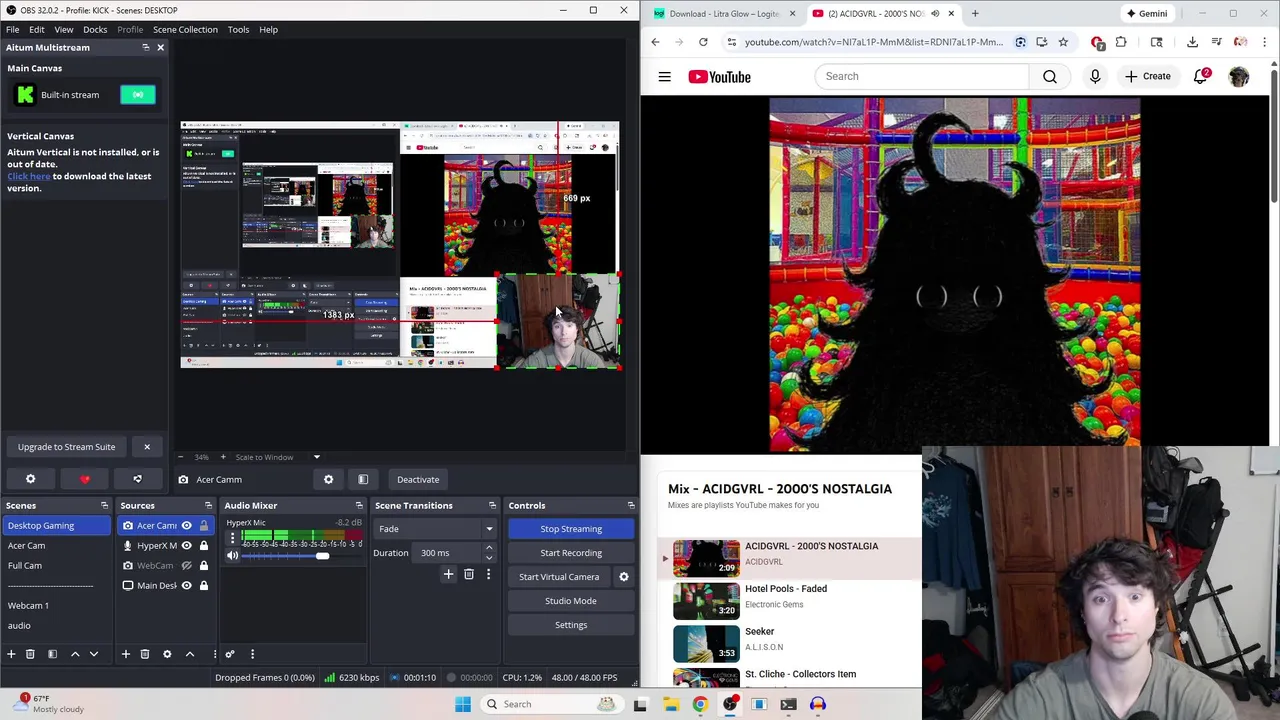The height and width of the screenshot is (720, 1280).
Task: Toggle lock on Main Desktop source
Action: tap(204, 585)
